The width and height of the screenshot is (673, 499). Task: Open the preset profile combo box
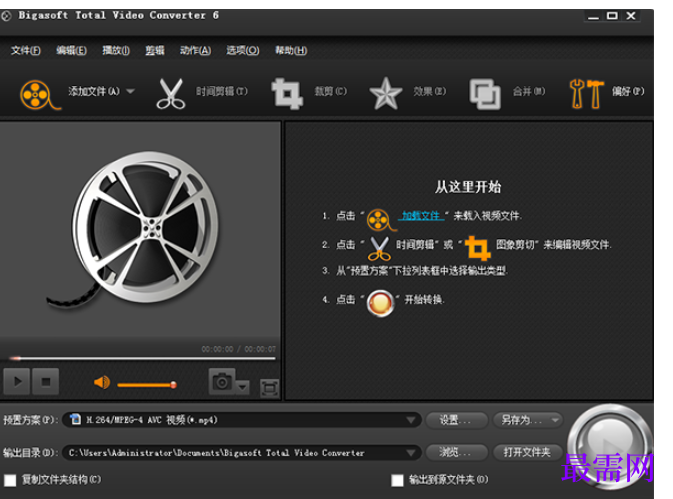tap(242, 420)
